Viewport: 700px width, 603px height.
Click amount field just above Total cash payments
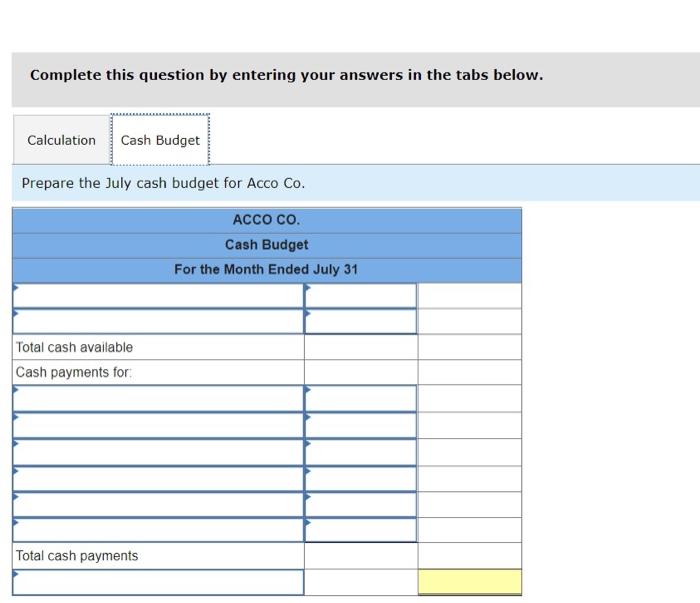pyautogui.click(x=361, y=530)
